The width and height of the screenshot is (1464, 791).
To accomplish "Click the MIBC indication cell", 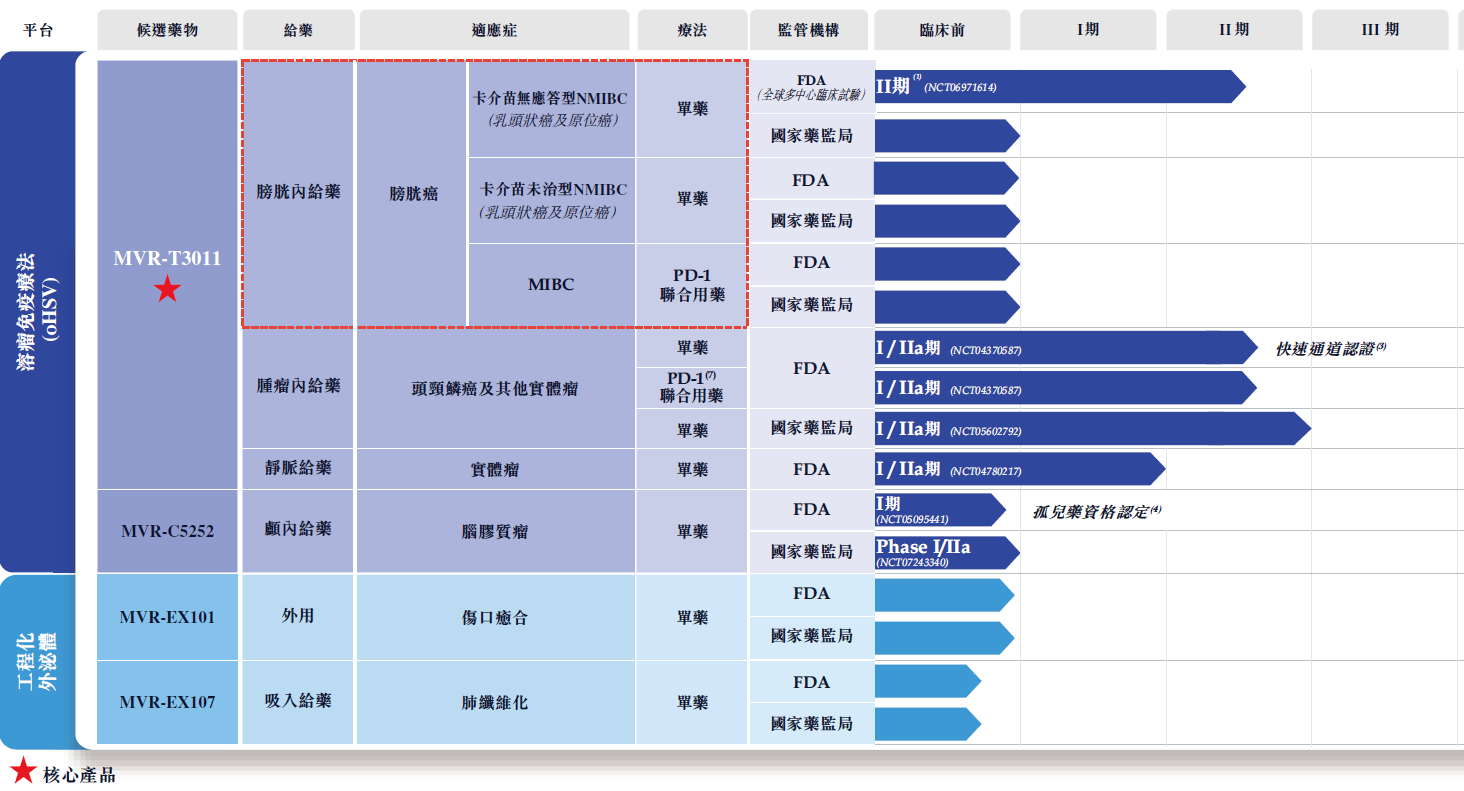I will pos(551,285).
